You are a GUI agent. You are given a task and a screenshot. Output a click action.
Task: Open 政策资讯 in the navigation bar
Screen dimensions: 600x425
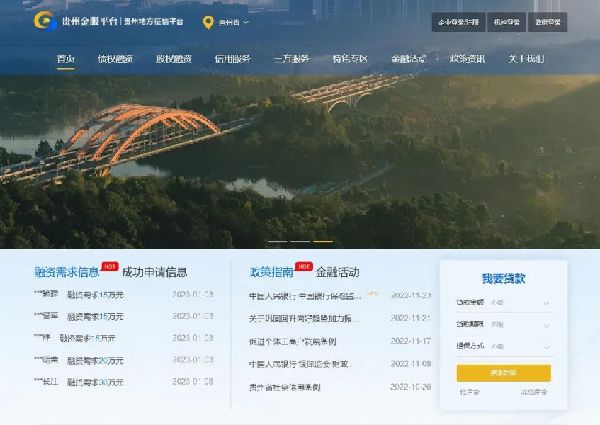pos(467,59)
